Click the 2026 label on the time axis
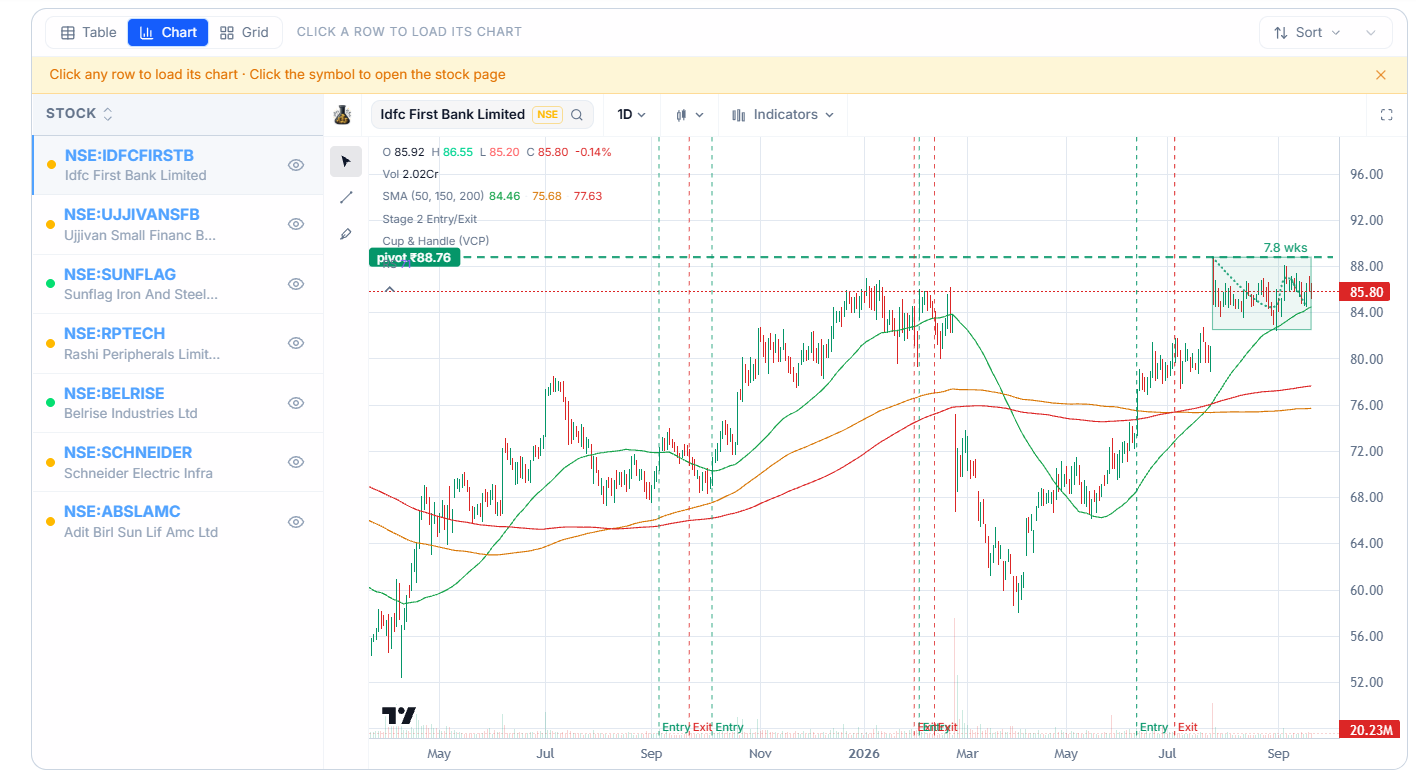The height and width of the screenshot is (776, 1416). (x=863, y=754)
